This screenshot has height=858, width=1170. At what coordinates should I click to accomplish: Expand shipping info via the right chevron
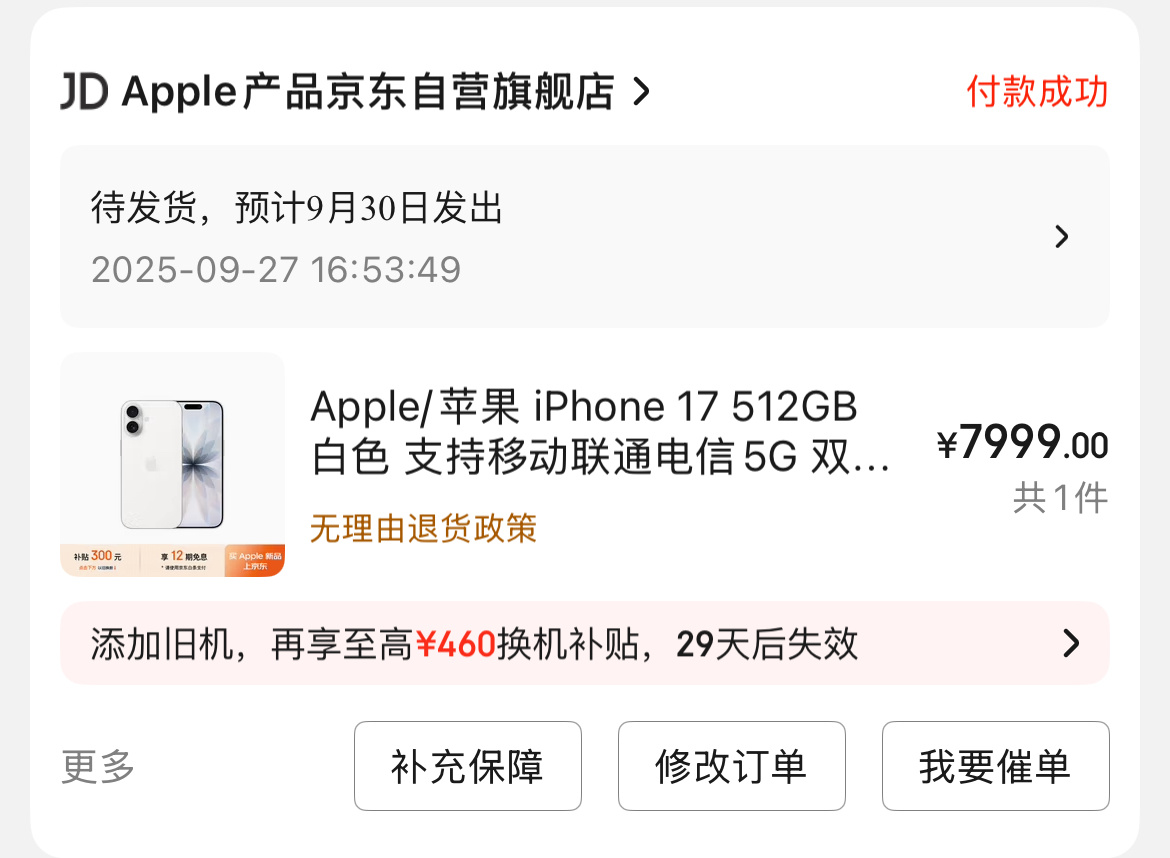click(x=1062, y=237)
